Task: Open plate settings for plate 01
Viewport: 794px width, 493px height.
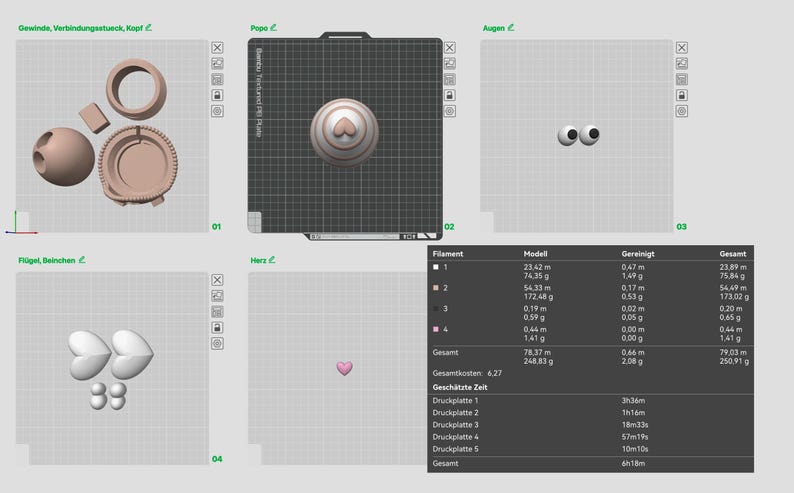Action: point(217,111)
